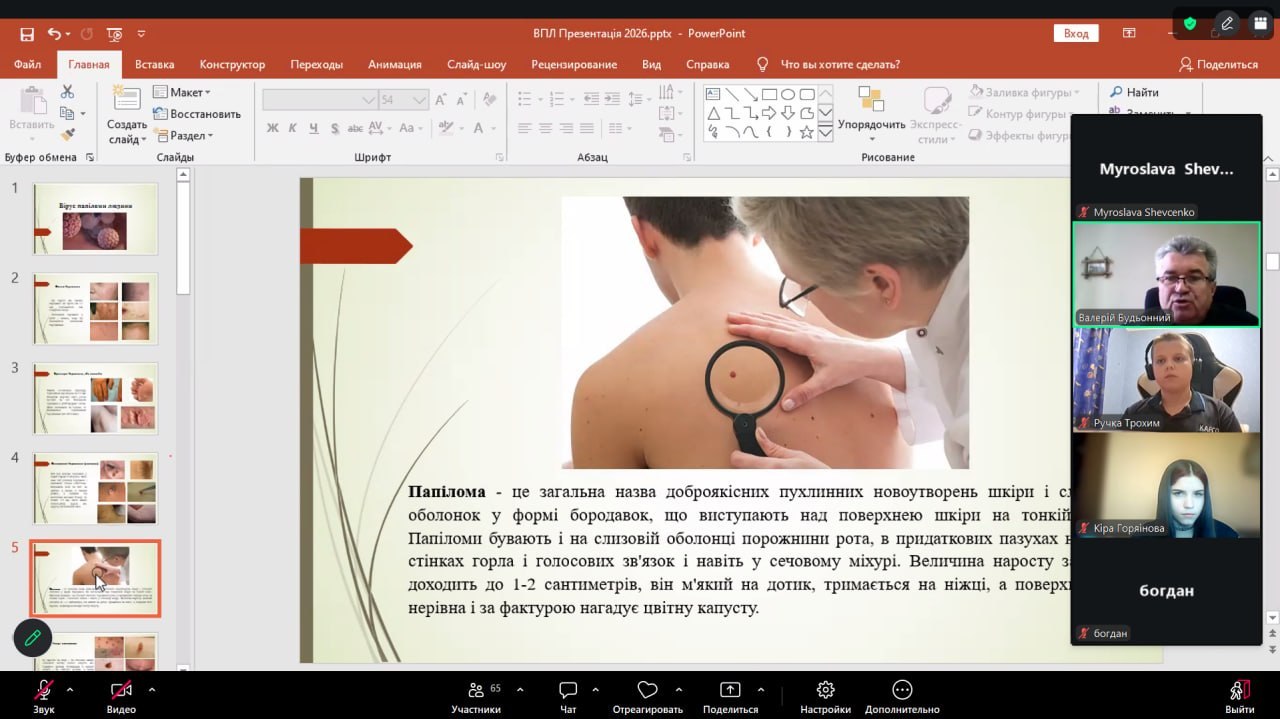Select the Format Painter brush icon
1280x719 pixels.
click(x=67, y=134)
